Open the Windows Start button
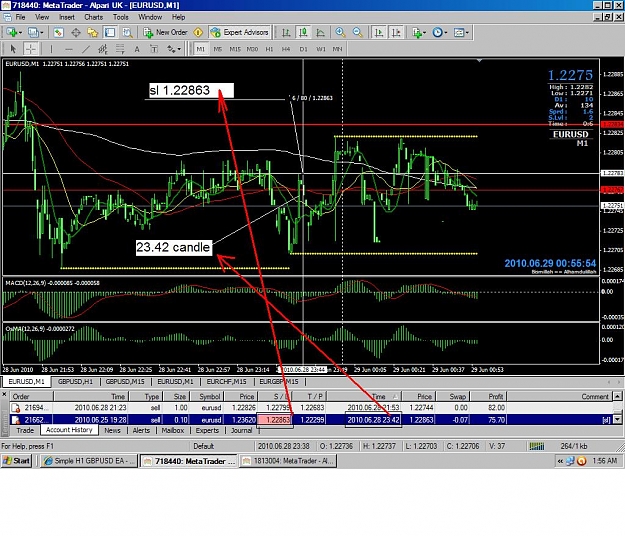625x536 pixels. (16, 461)
